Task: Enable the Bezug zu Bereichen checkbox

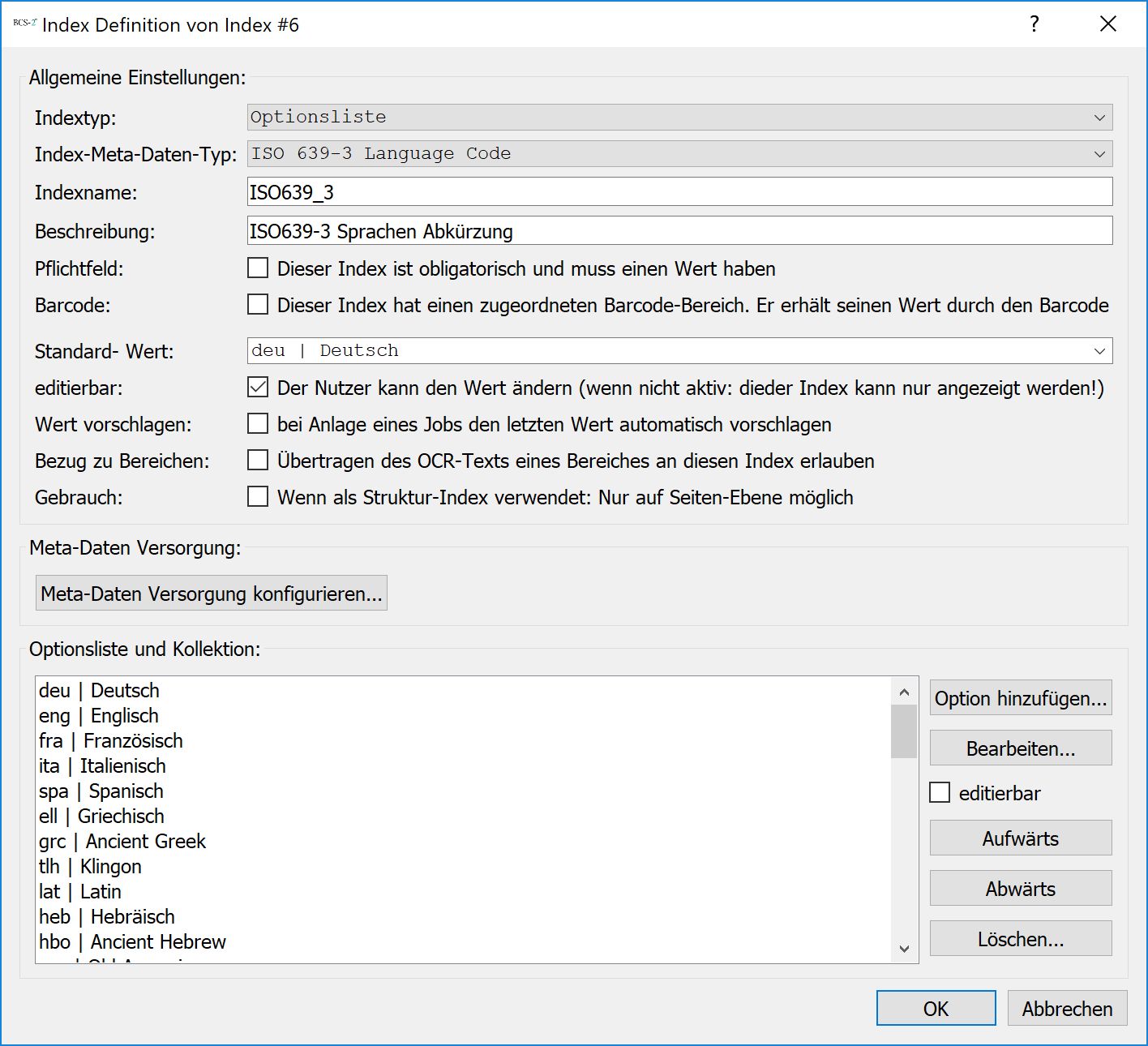Action: click(x=258, y=460)
